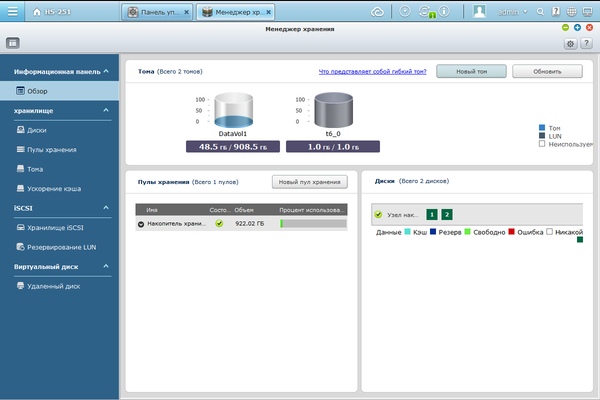Select the 922.02 ГБ capacity cell
Screen dimensions: 600x400
pos(249,224)
